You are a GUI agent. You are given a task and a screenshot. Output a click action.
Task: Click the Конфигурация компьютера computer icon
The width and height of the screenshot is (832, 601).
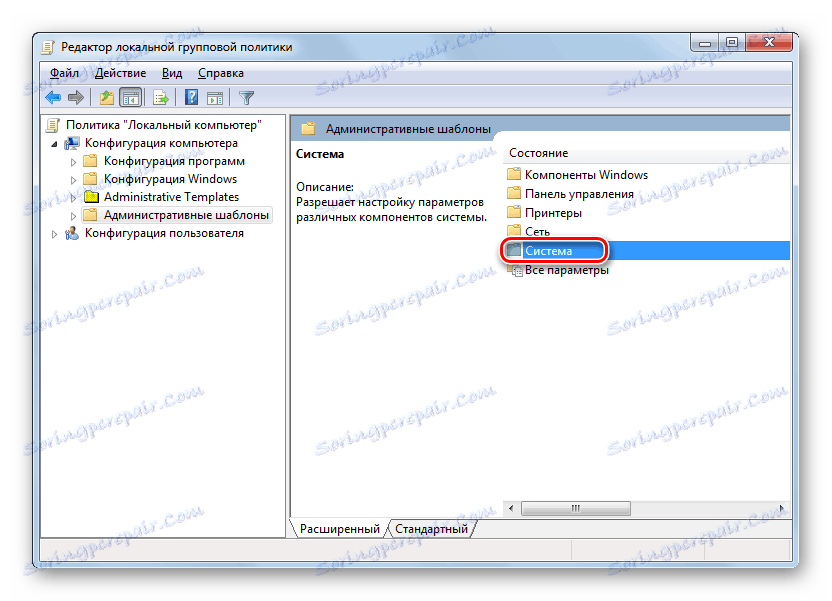[72, 143]
